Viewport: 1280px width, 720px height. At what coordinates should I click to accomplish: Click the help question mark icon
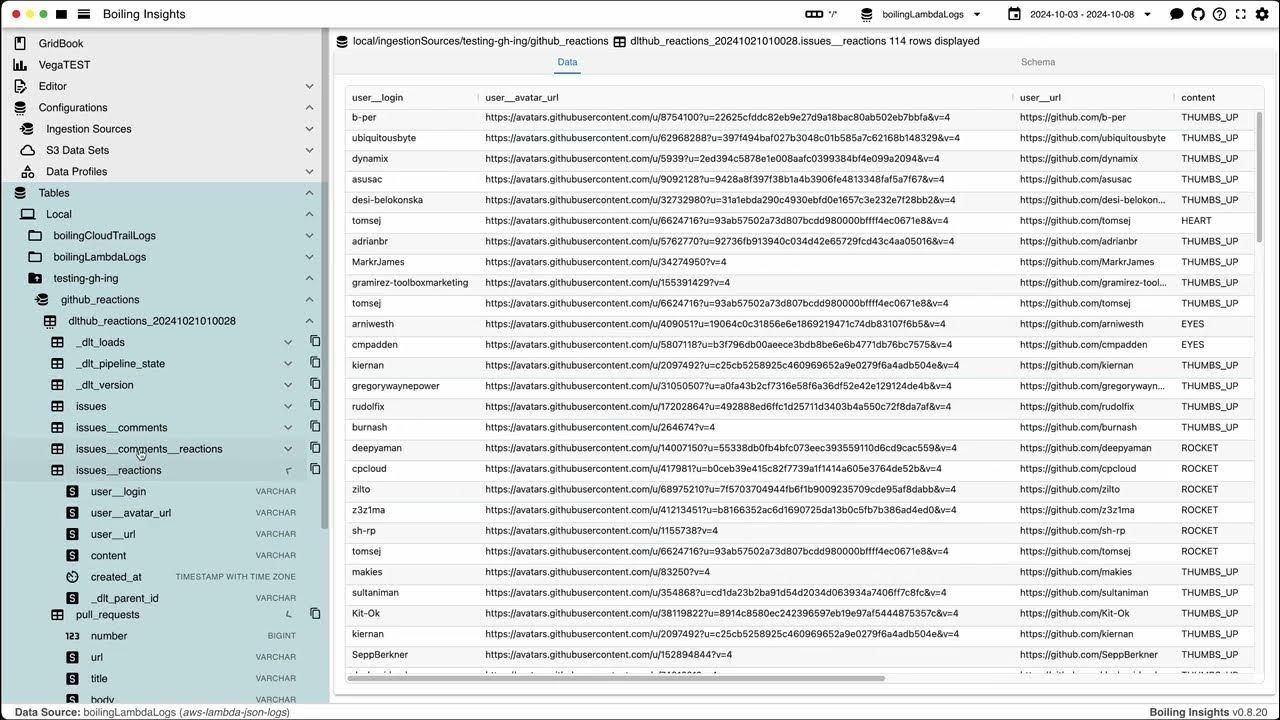[1218, 14]
